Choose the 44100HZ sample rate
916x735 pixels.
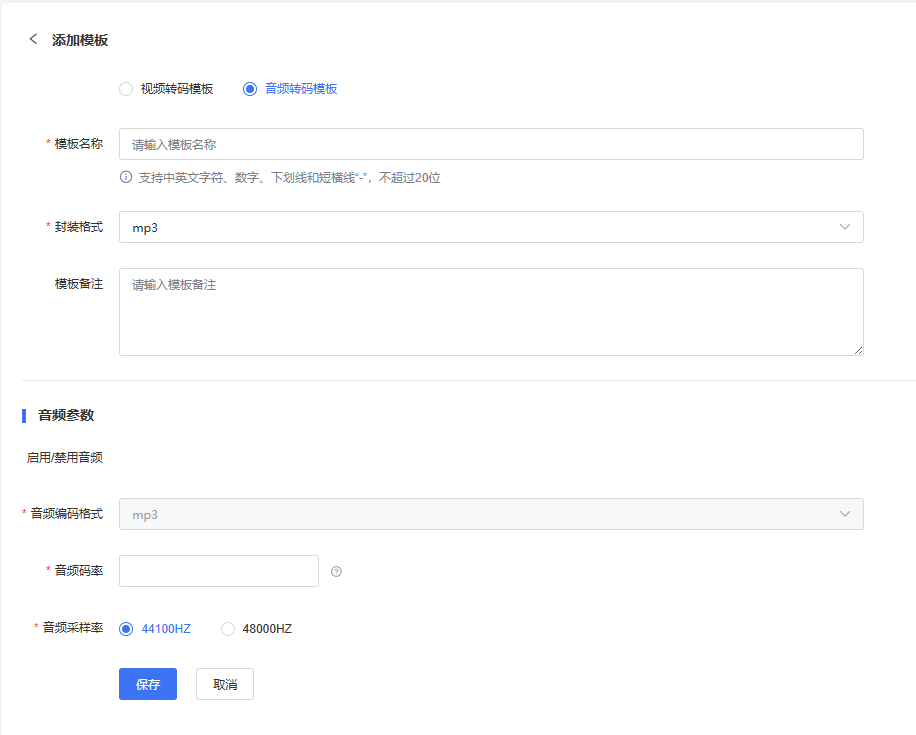[126, 629]
